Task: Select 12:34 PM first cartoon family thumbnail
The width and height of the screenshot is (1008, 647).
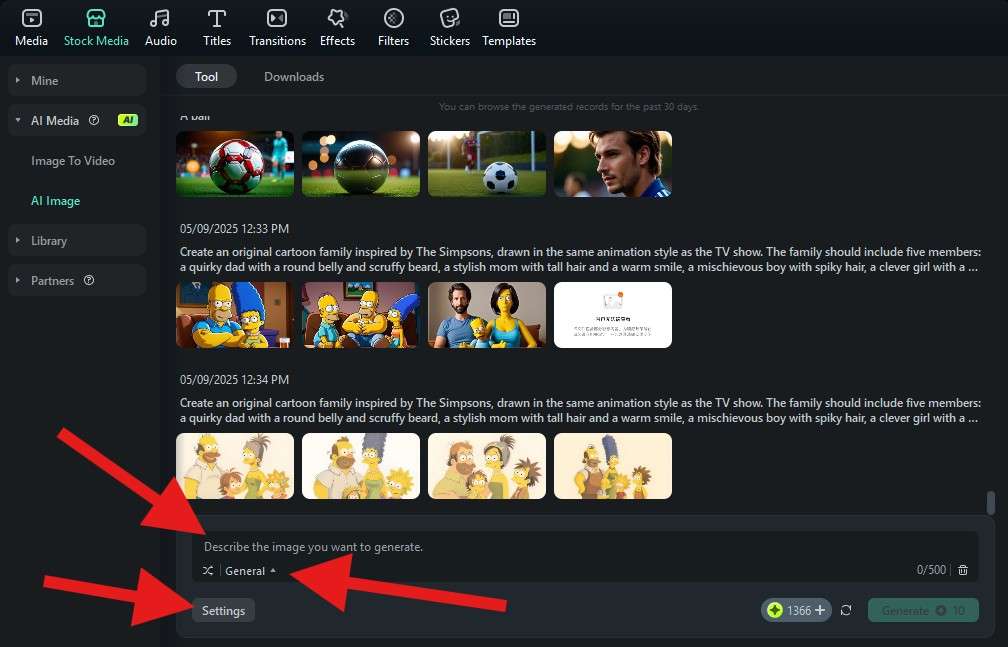Action: (x=235, y=466)
